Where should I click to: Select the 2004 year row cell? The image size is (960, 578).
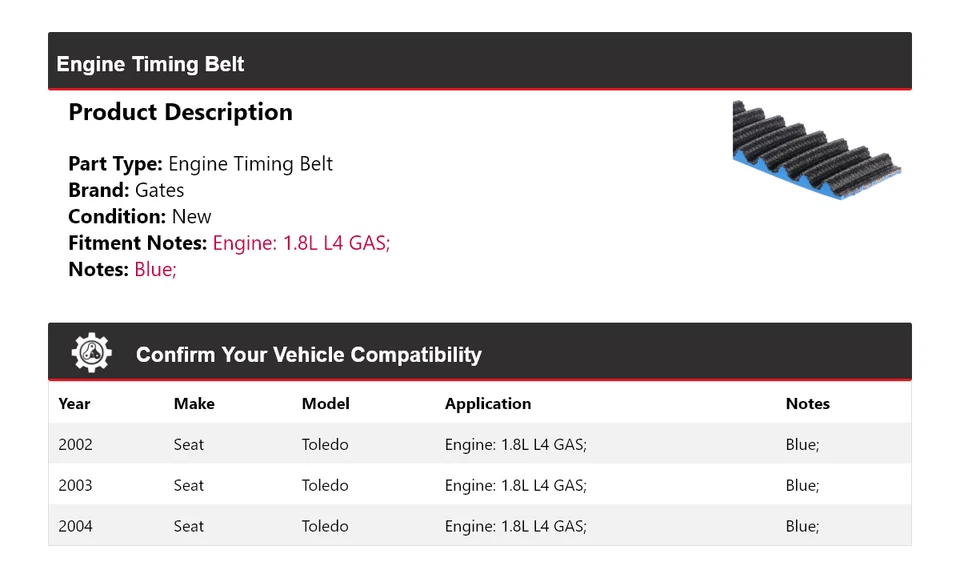[x=76, y=526]
